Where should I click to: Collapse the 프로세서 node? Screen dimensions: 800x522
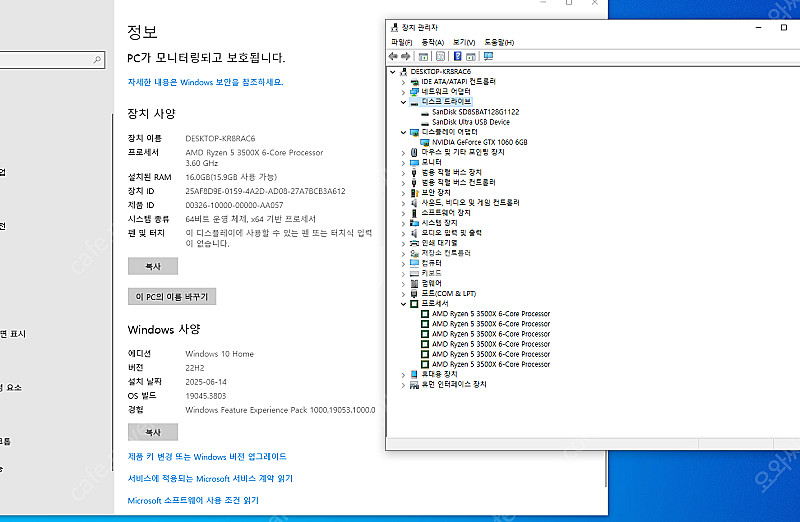pos(403,304)
